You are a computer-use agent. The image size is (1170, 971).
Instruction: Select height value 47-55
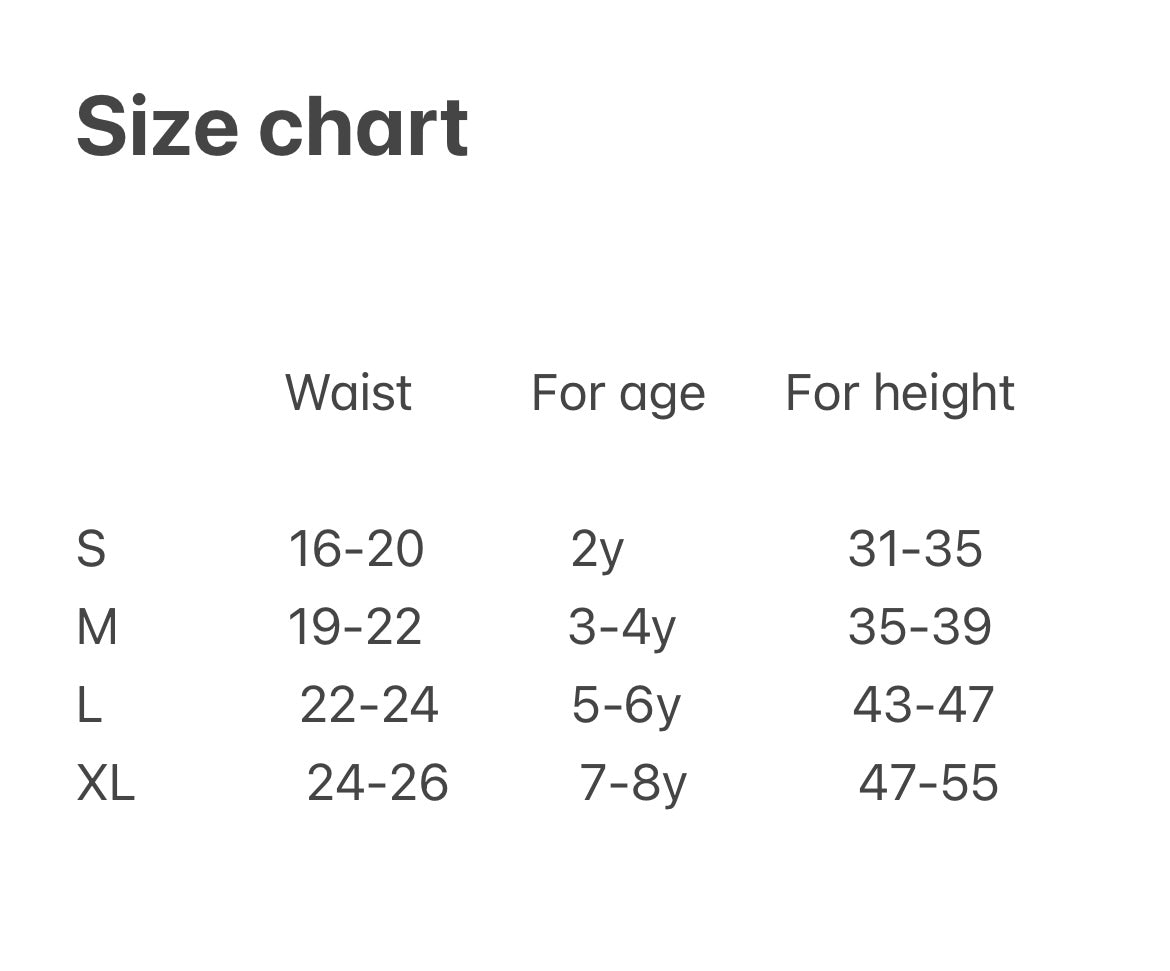click(928, 784)
